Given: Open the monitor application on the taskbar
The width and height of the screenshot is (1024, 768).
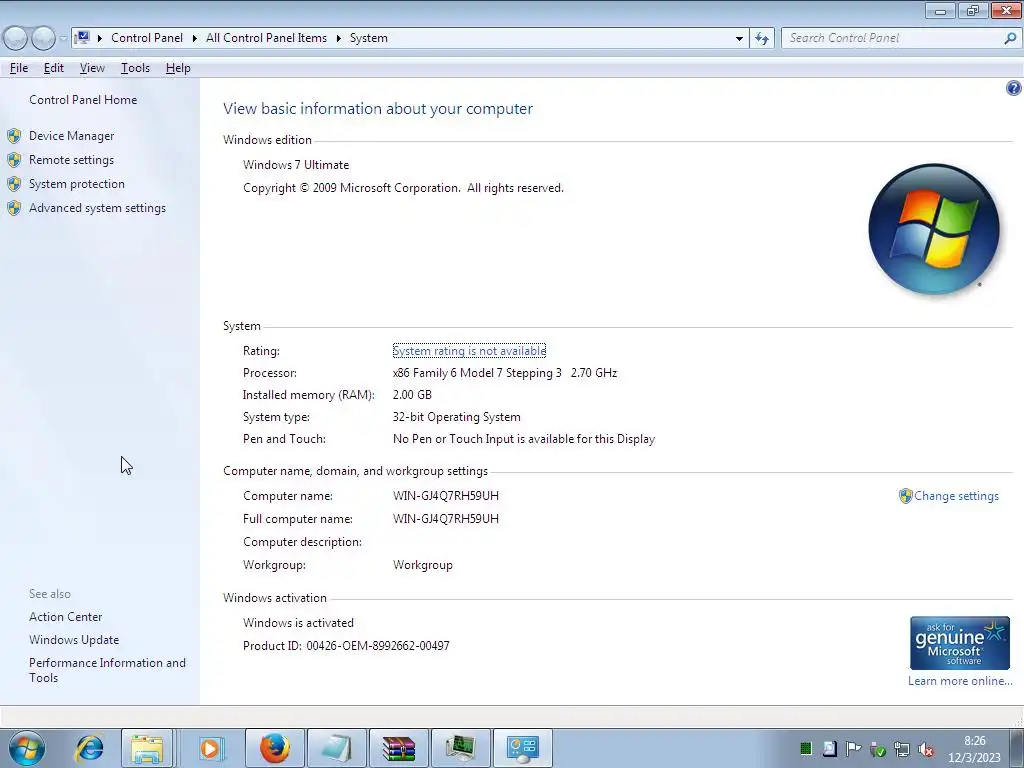Looking at the screenshot, I should point(461,748).
